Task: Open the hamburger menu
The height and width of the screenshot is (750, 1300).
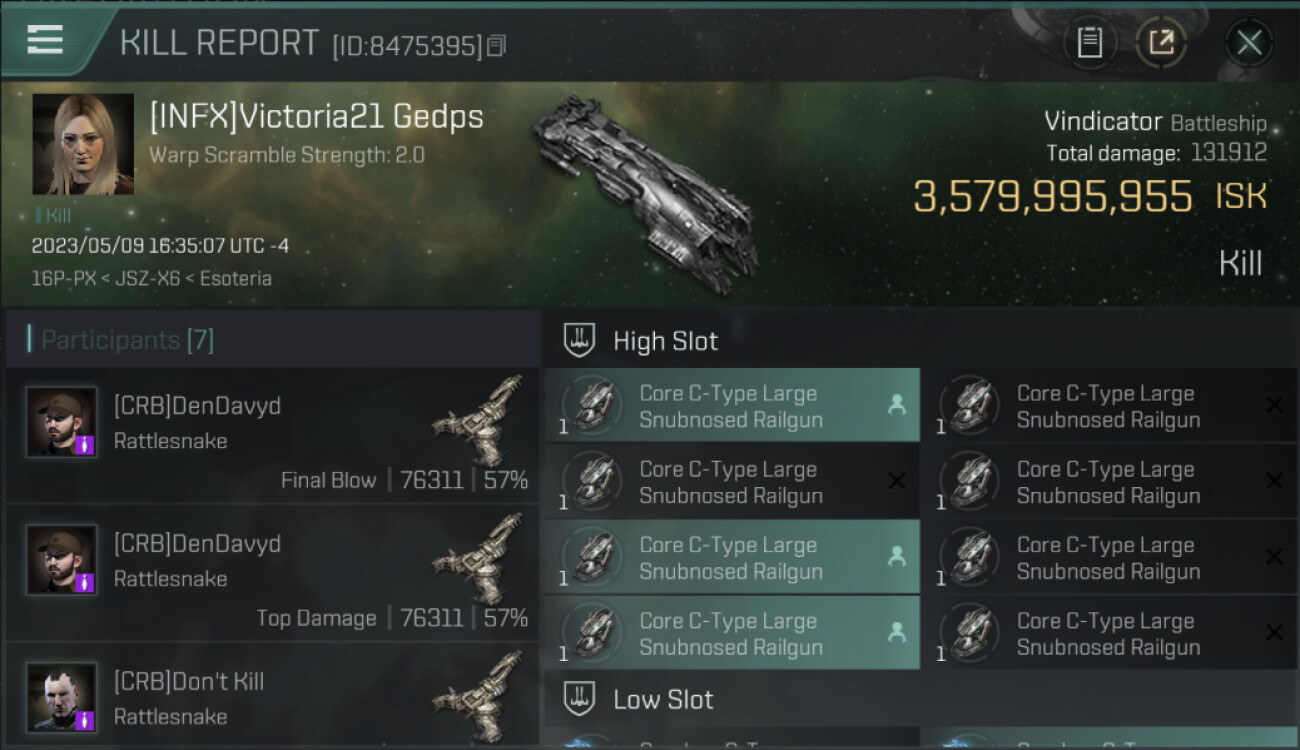Action: (45, 40)
